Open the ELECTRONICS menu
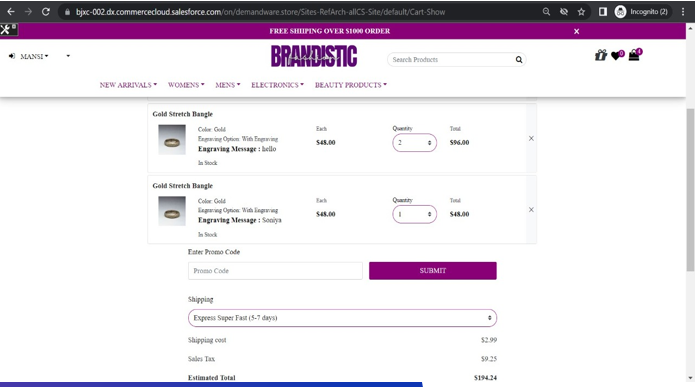The width and height of the screenshot is (700, 387). point(277,85)
